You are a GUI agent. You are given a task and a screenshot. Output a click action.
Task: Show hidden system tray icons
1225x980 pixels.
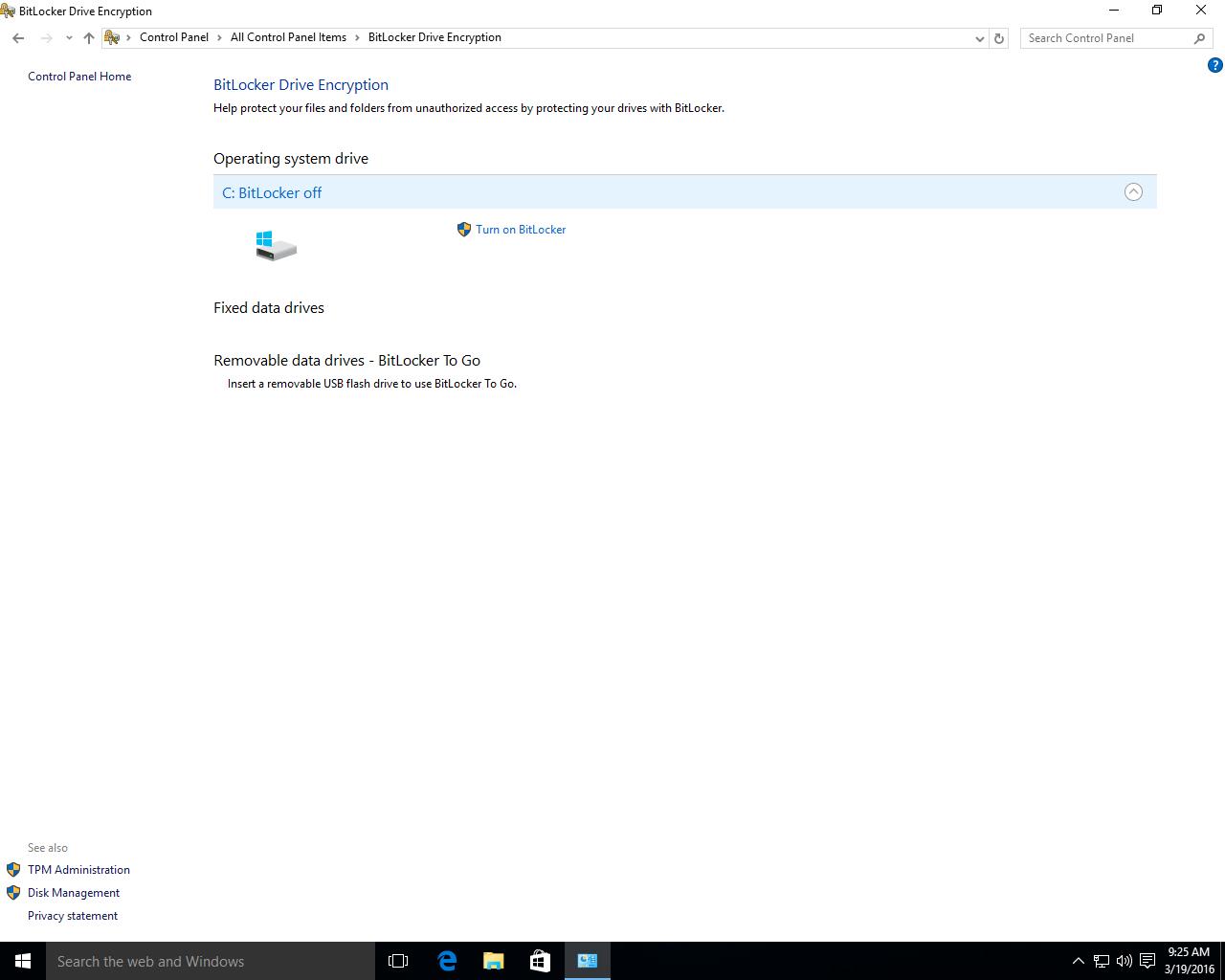tap(1078, 961)
